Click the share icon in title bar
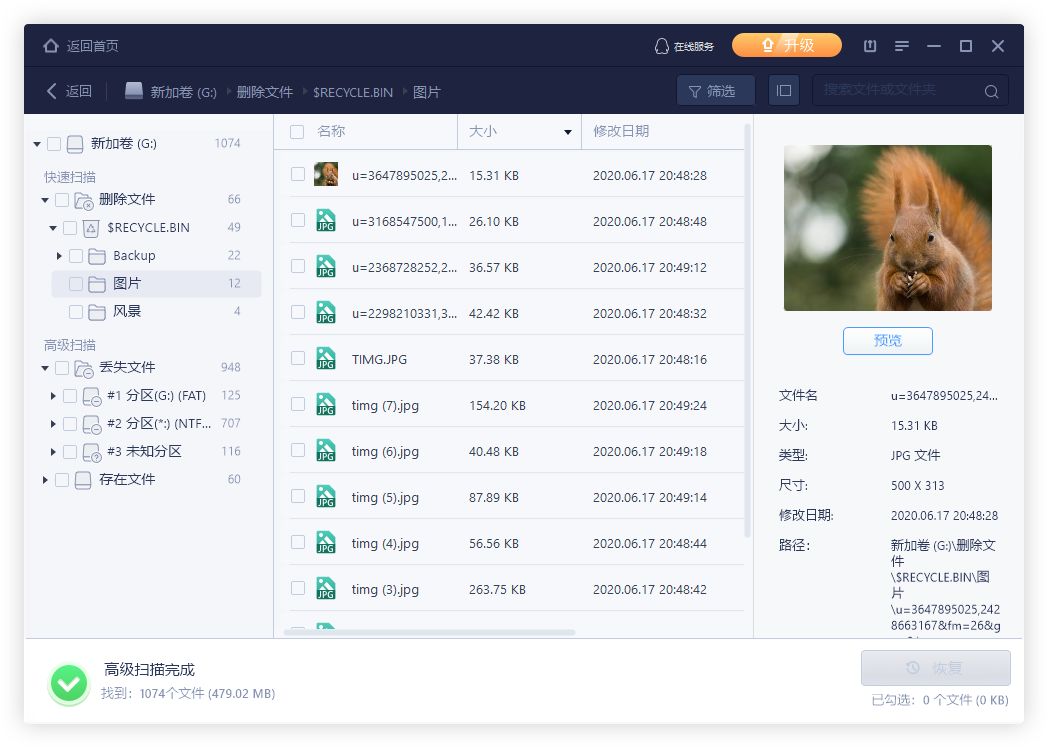The image size is (1048, 748). (x=870, y=46)
